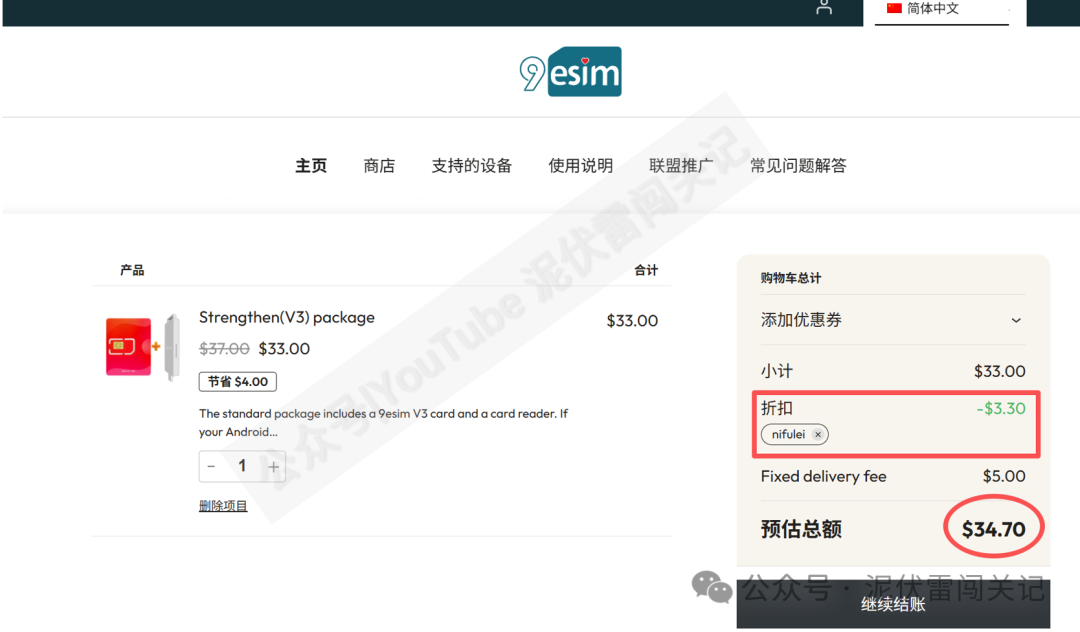Click the Fixed delivery fee label
Image resolution: width=1080 pixels, height=632 pixels.
pos(824,476)
